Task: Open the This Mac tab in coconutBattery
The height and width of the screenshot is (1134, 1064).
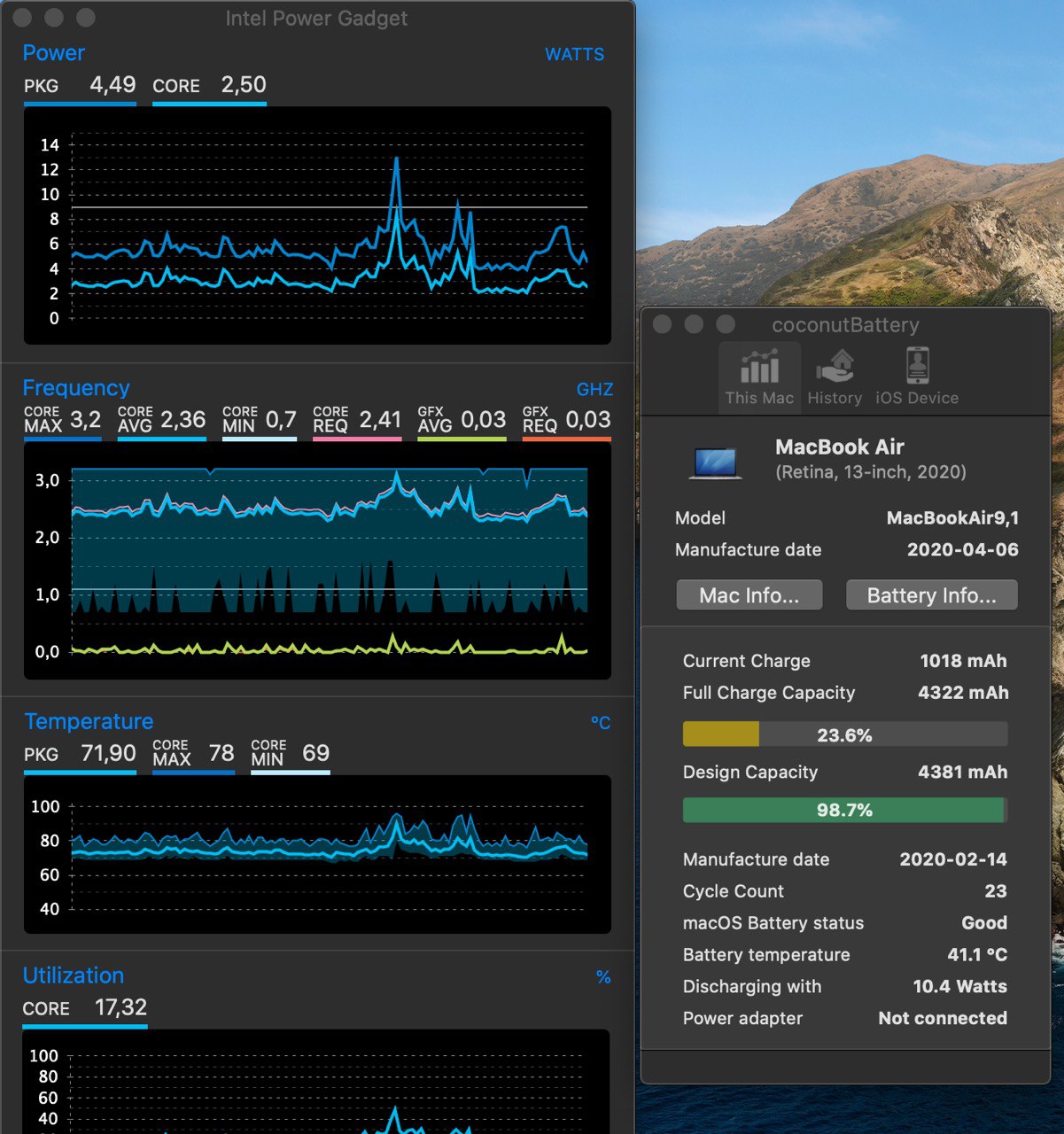Action: (x=759, y=377)
